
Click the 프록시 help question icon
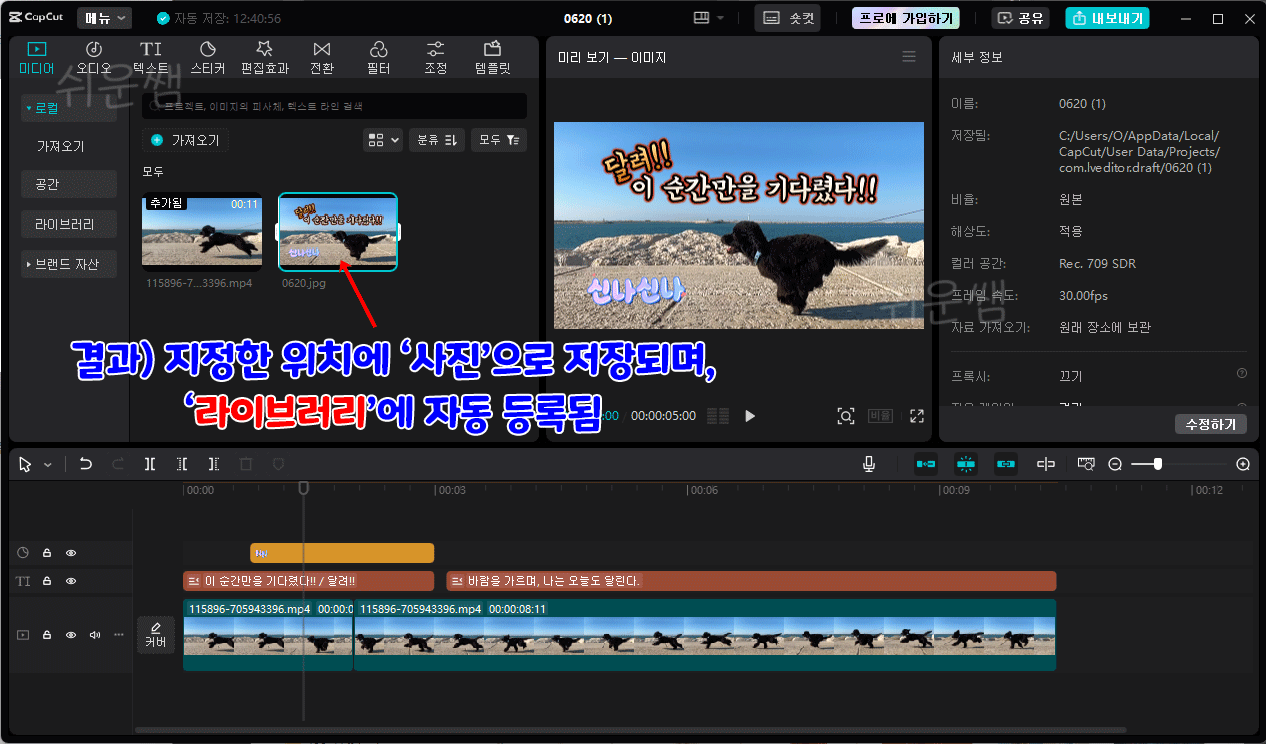pos(1241,373)
